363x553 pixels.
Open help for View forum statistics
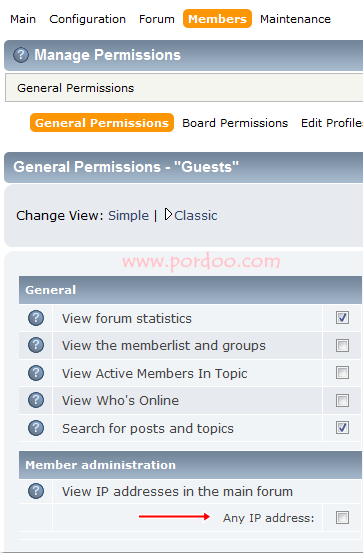pos(36,318)
